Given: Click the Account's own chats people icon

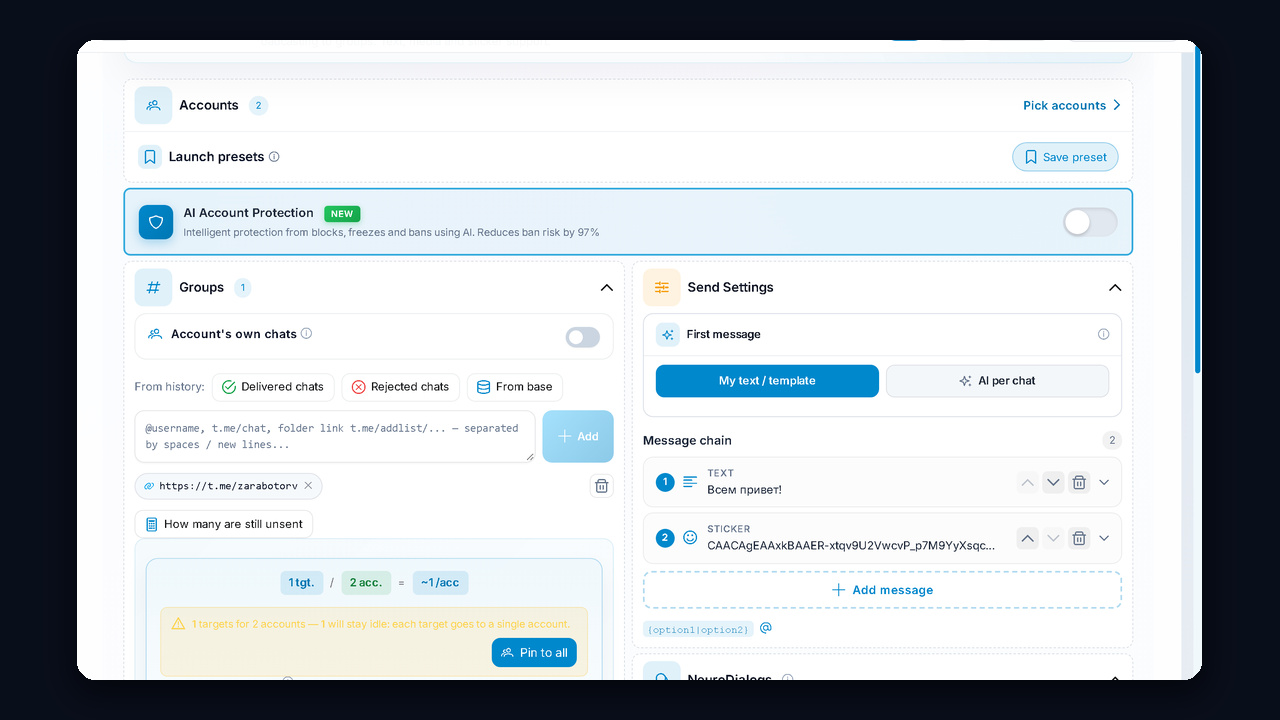Looking at the screenshot, I should (155, 334).
